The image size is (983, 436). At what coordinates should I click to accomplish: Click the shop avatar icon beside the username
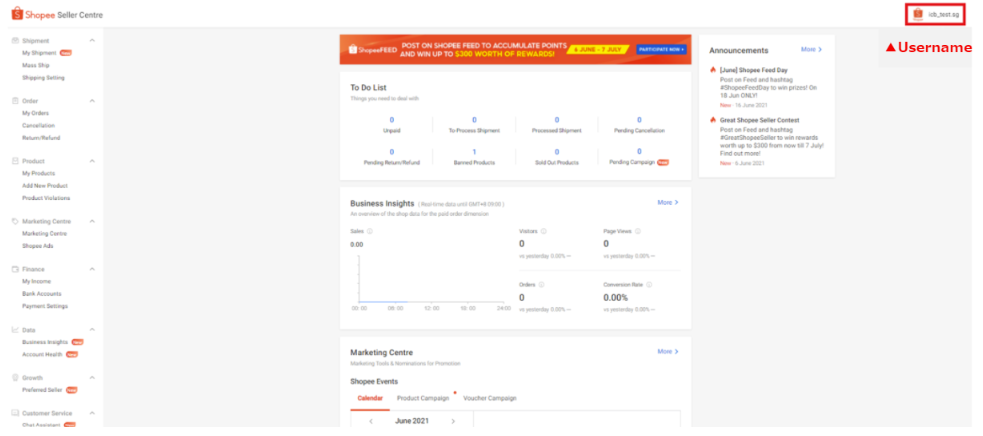(918, 14)
